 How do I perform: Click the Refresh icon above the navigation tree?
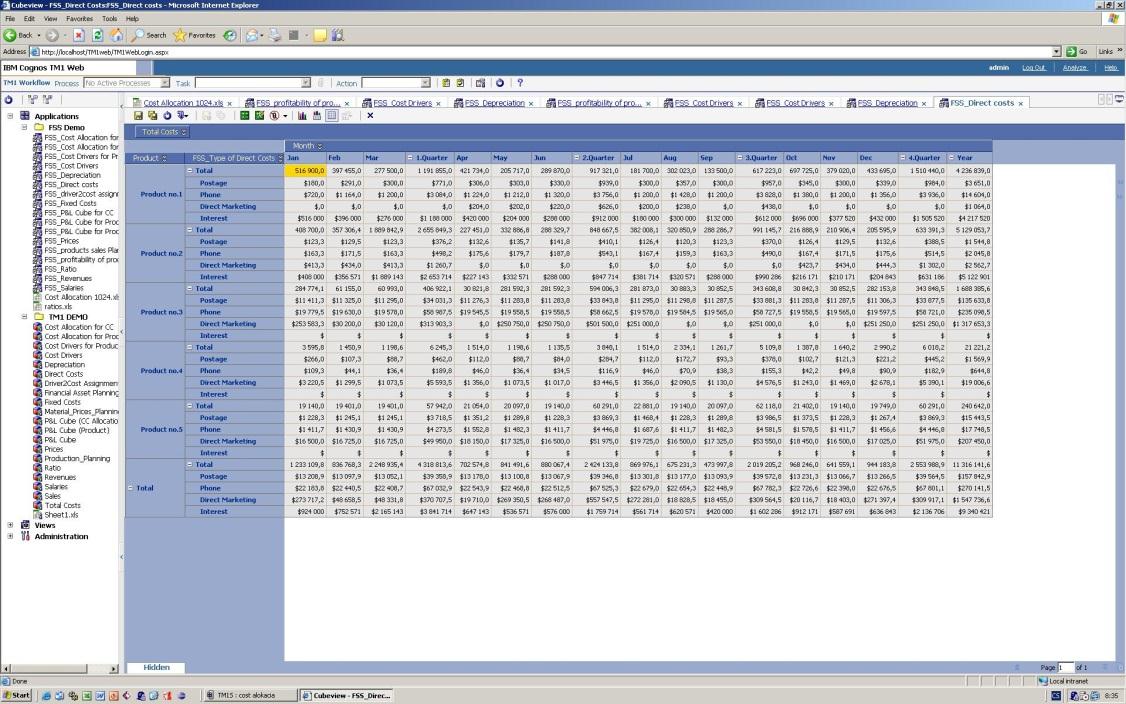(x=9, y=100)
